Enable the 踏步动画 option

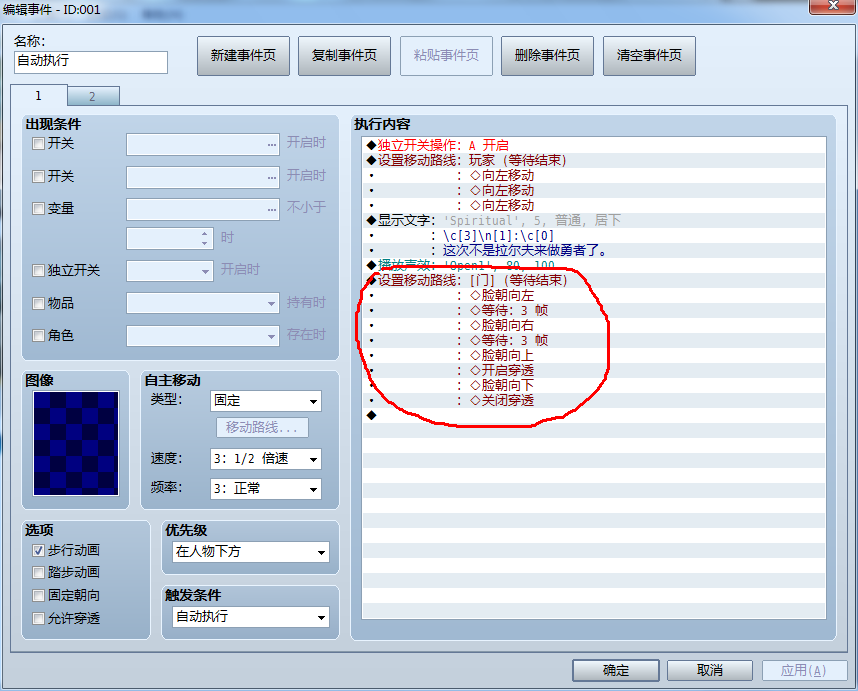pyautogui.click(x=38, y=572)
